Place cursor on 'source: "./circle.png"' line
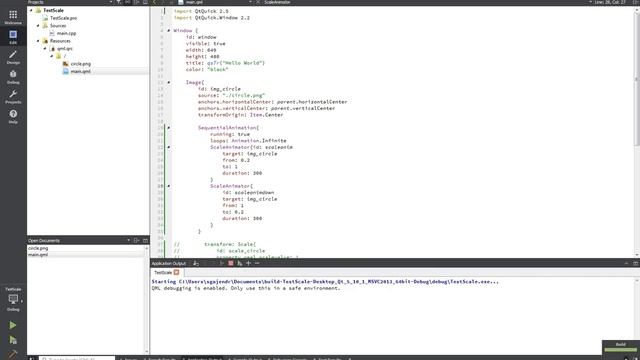640x360 pixels. (x=231, y=95)
